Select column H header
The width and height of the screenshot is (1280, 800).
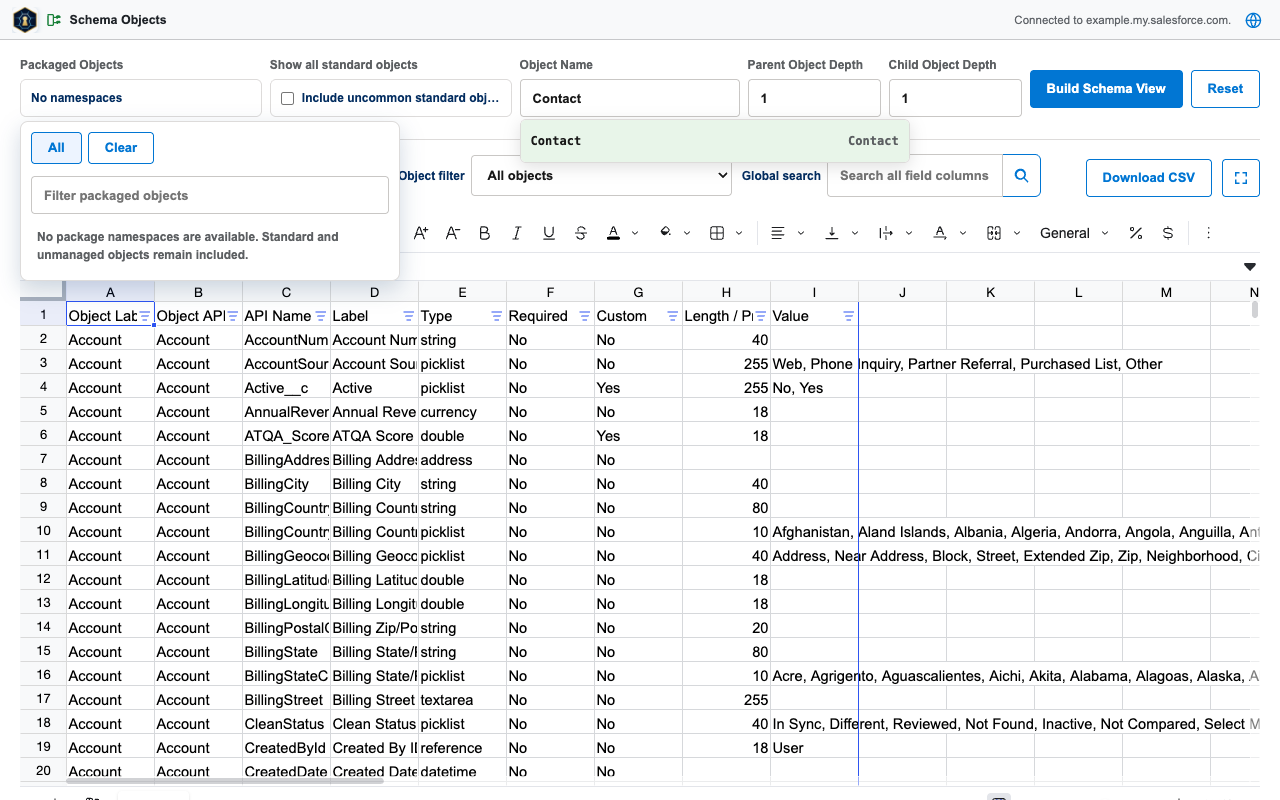tap(727, 292)
